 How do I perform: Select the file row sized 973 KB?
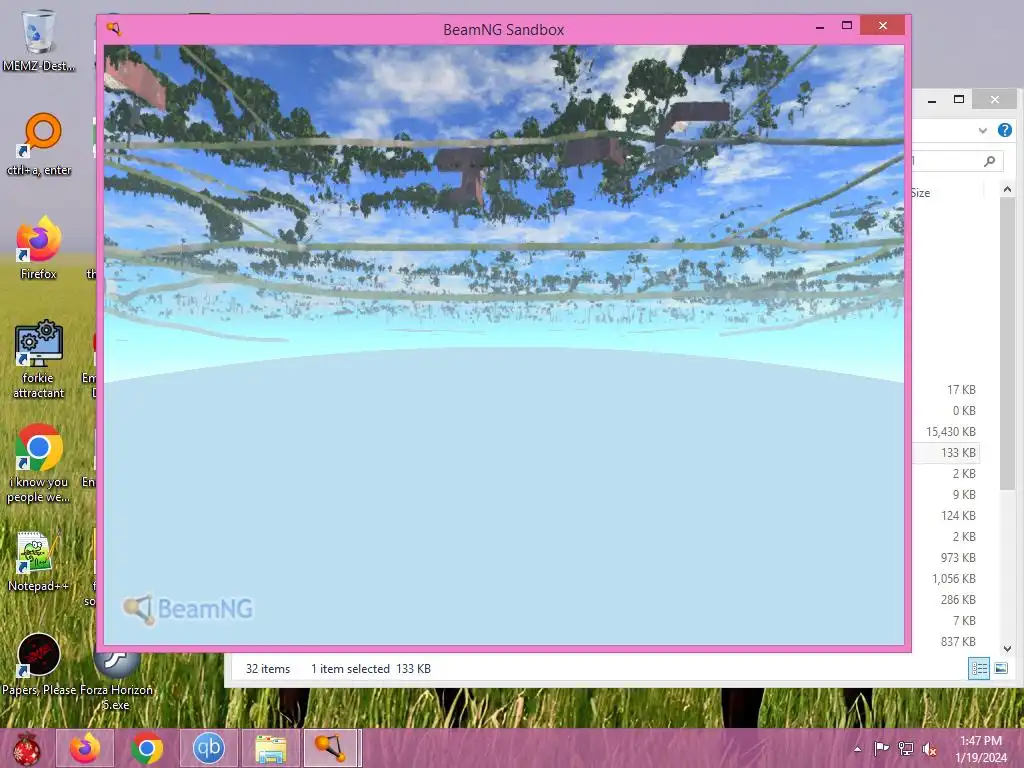point(945,557)
